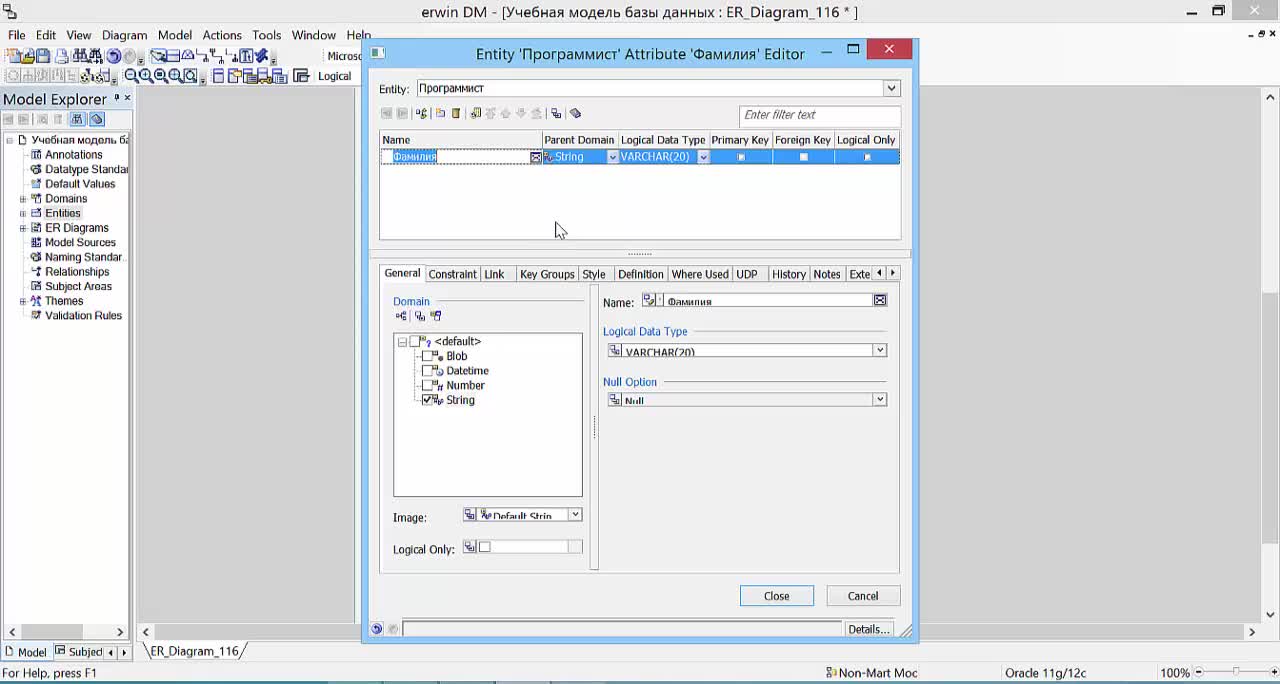
Task: Click the Annotations icon in Model Explorer
Action: pos(36,155)
